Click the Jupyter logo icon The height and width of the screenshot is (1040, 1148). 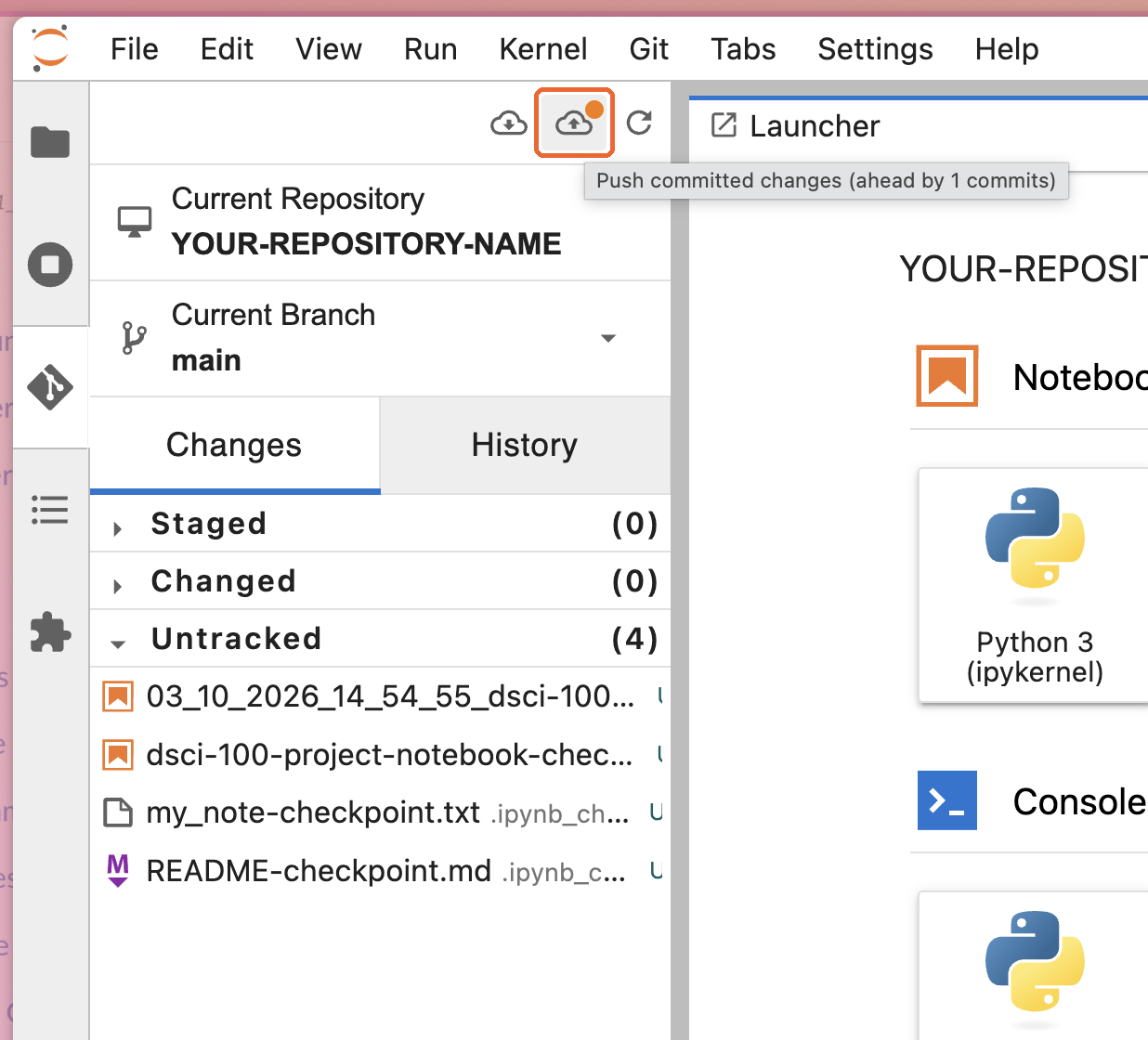coord(50,48)
